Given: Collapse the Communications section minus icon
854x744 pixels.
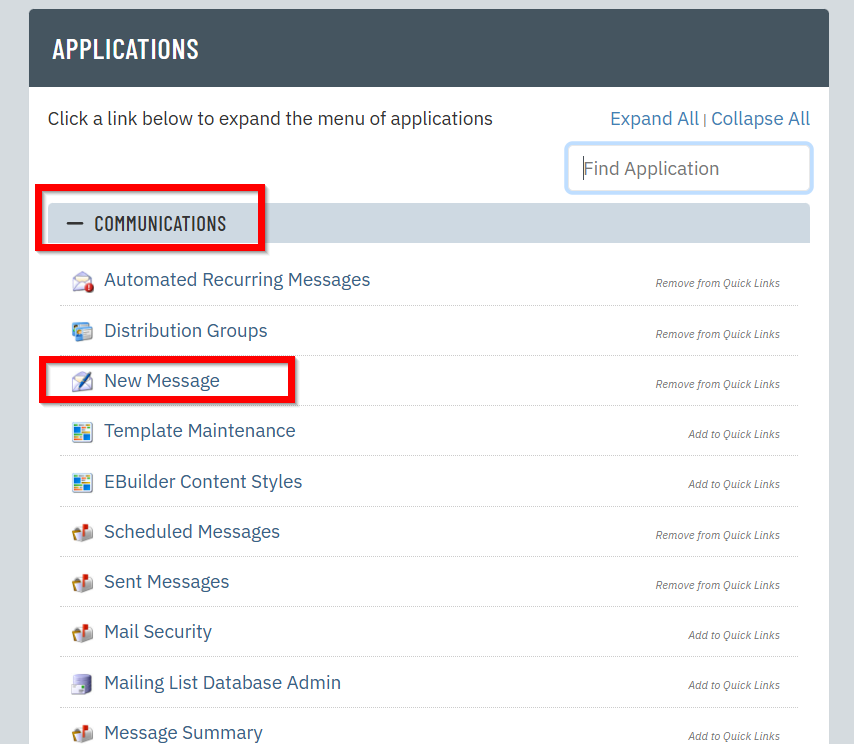Looking at the screenshot, I should [x=75, y=223].
